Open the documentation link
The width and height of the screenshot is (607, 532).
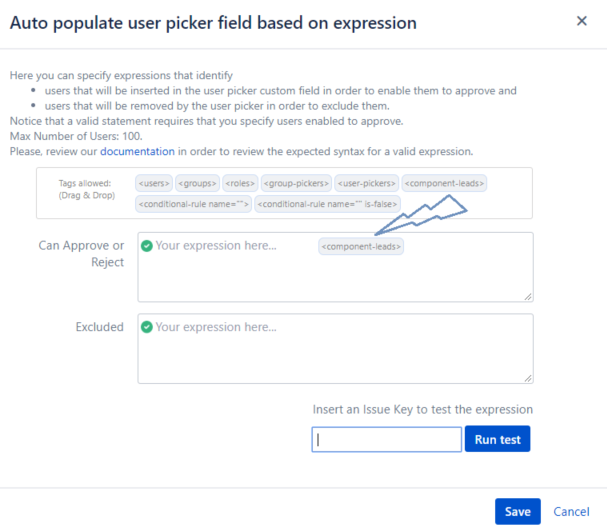pos(138,151)
